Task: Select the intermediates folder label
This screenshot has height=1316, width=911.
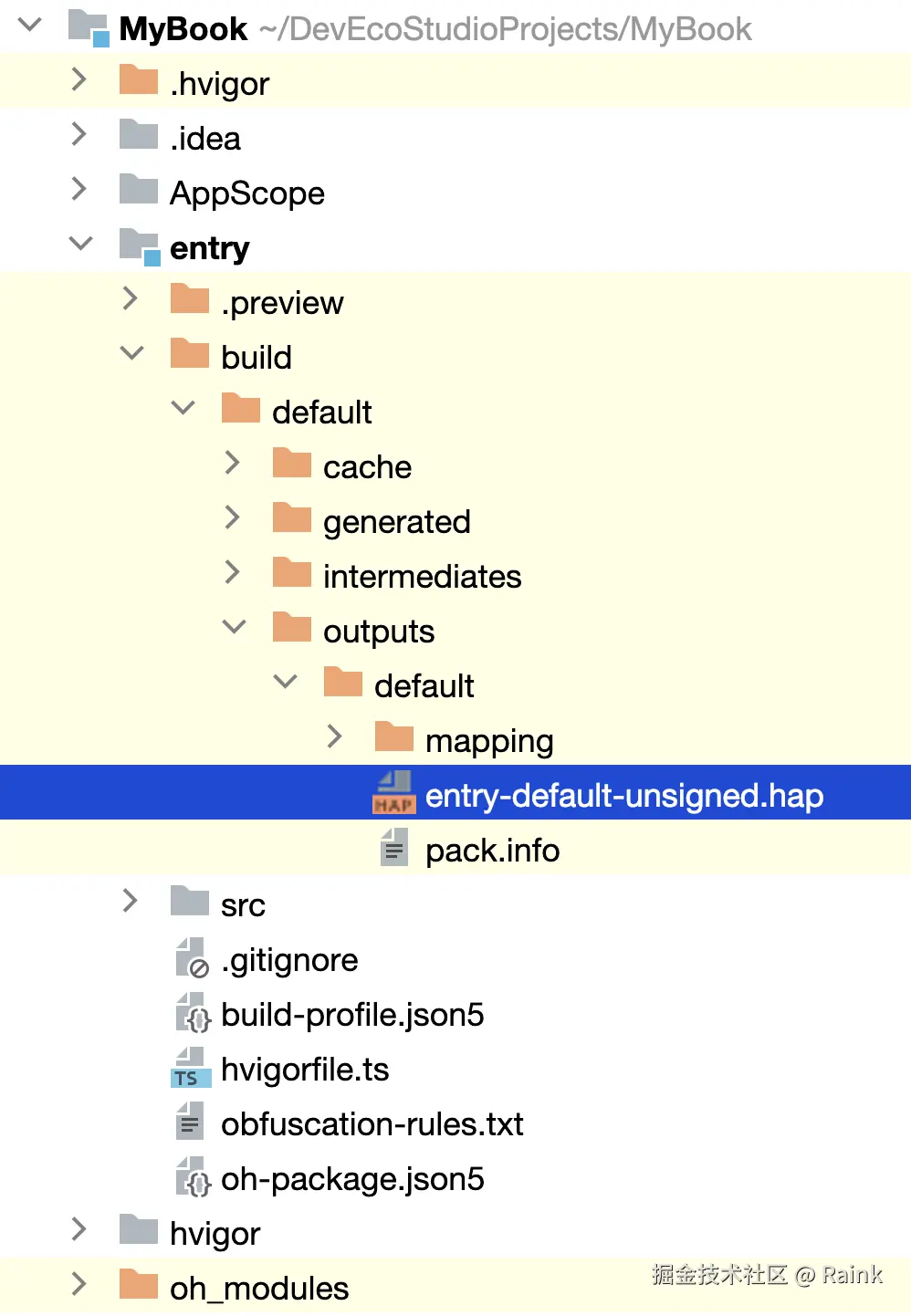Action: click(x=422, y=577)
